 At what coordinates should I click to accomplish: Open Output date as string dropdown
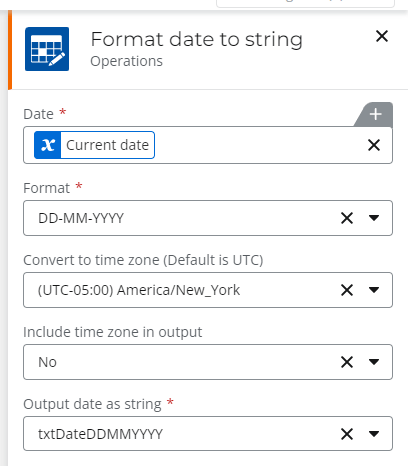(x=374, y=434)
